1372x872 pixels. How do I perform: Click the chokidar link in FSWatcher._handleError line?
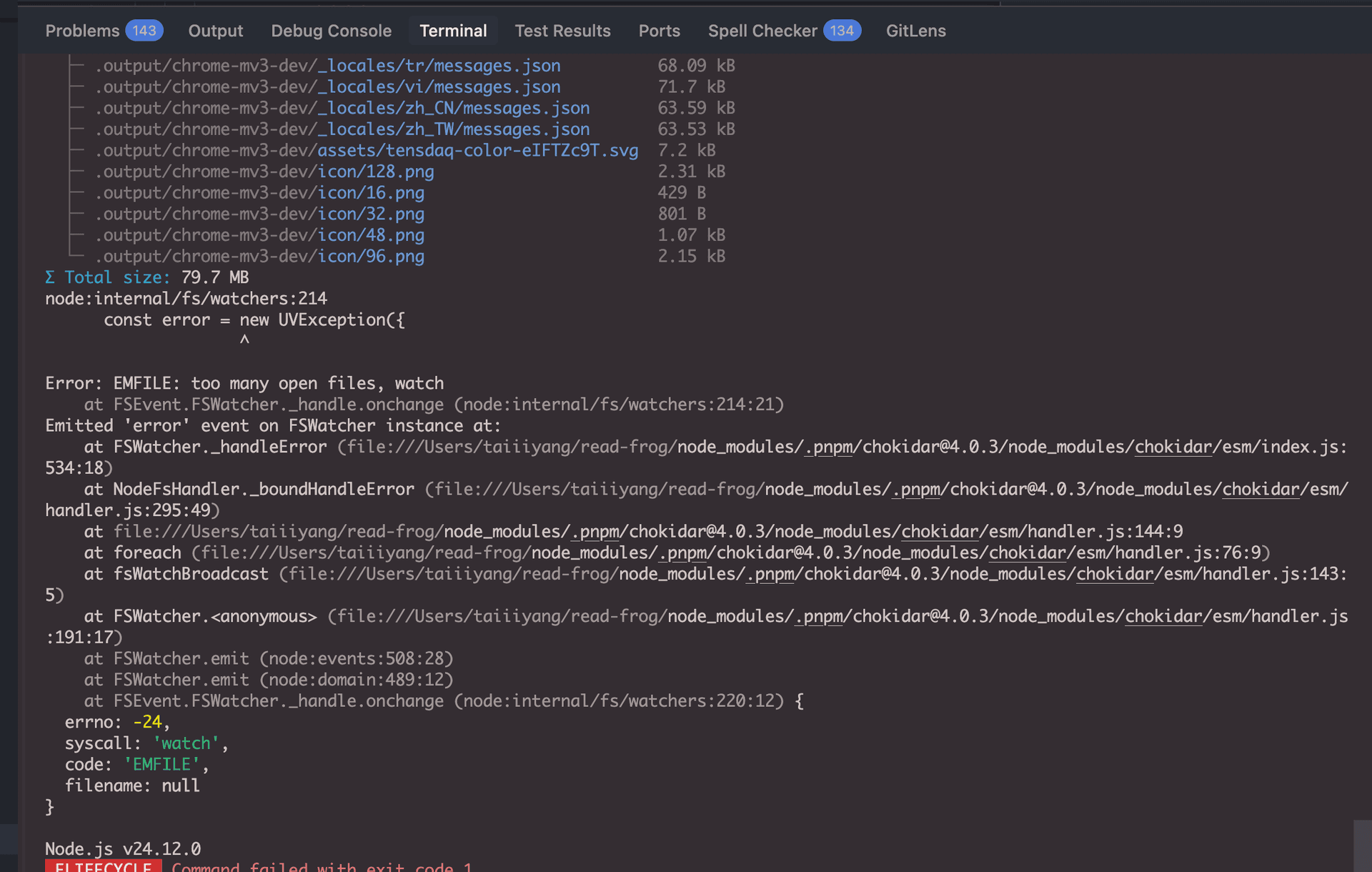[x=1172, y=447]
